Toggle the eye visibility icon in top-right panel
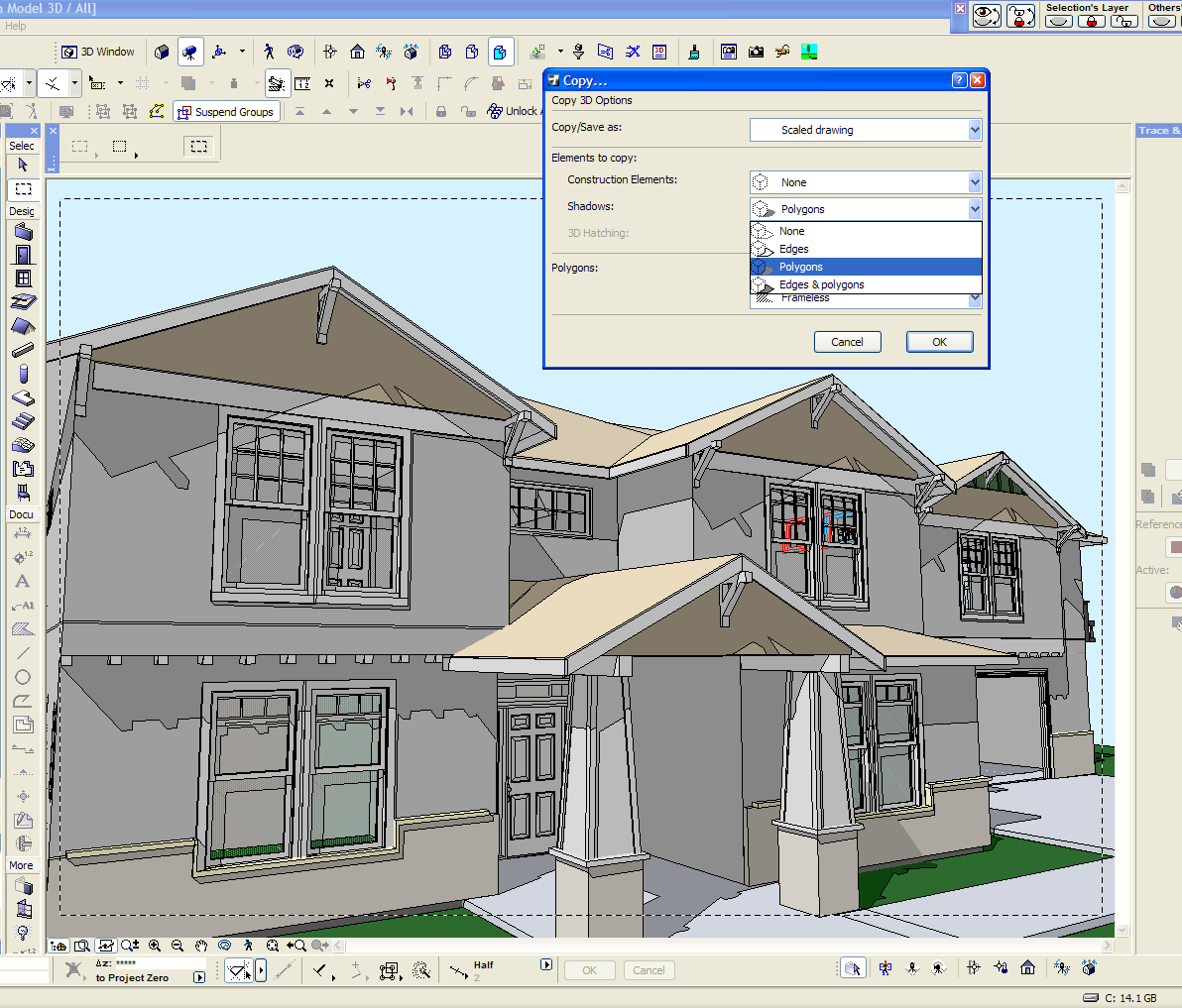Screen dimensions: 1182x1008 pos(987,16)
